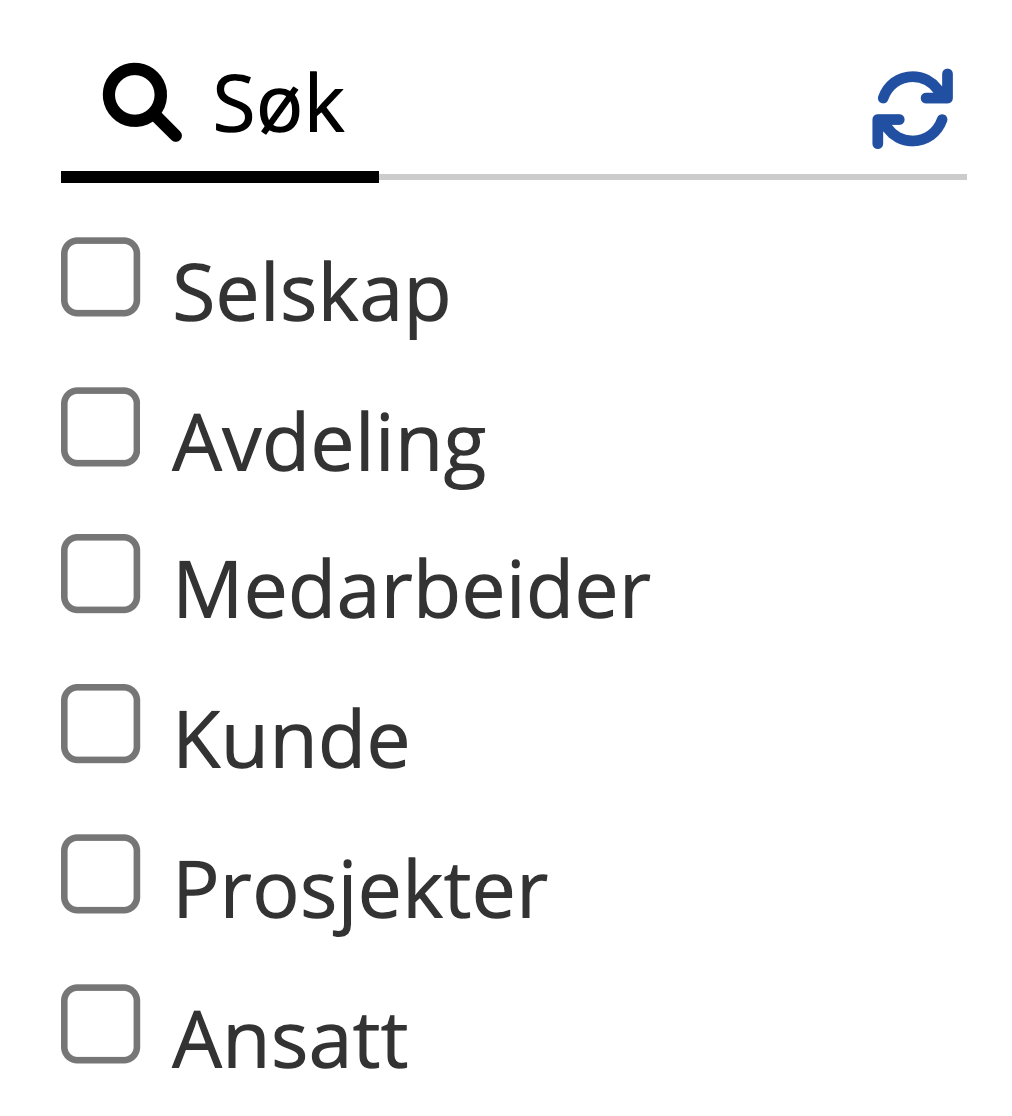Toggle the Kunde checkbox

[x=100, y=724]
